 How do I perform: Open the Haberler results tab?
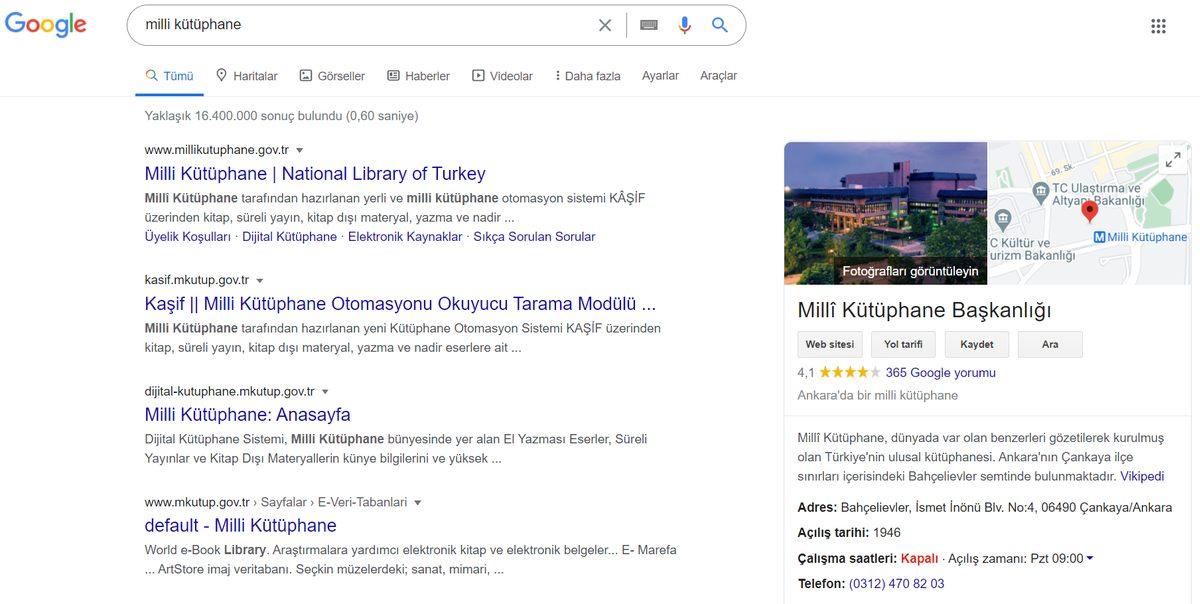[x=418, y=75]
